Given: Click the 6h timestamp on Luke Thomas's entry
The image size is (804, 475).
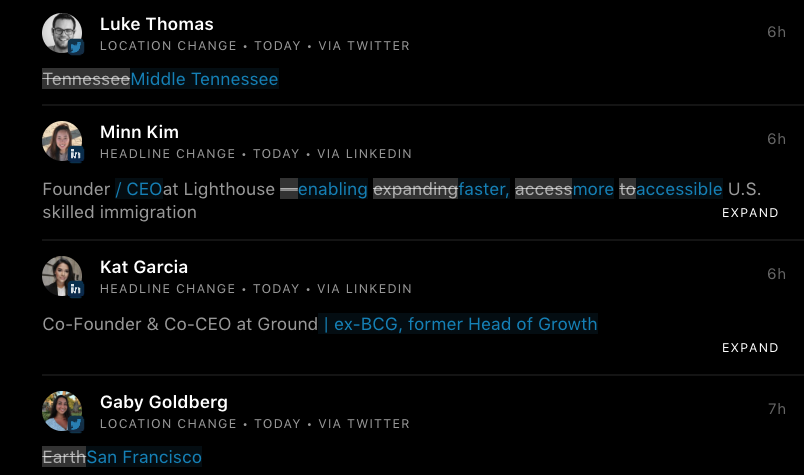Looking at the screenshot, I should coord(777,32).
